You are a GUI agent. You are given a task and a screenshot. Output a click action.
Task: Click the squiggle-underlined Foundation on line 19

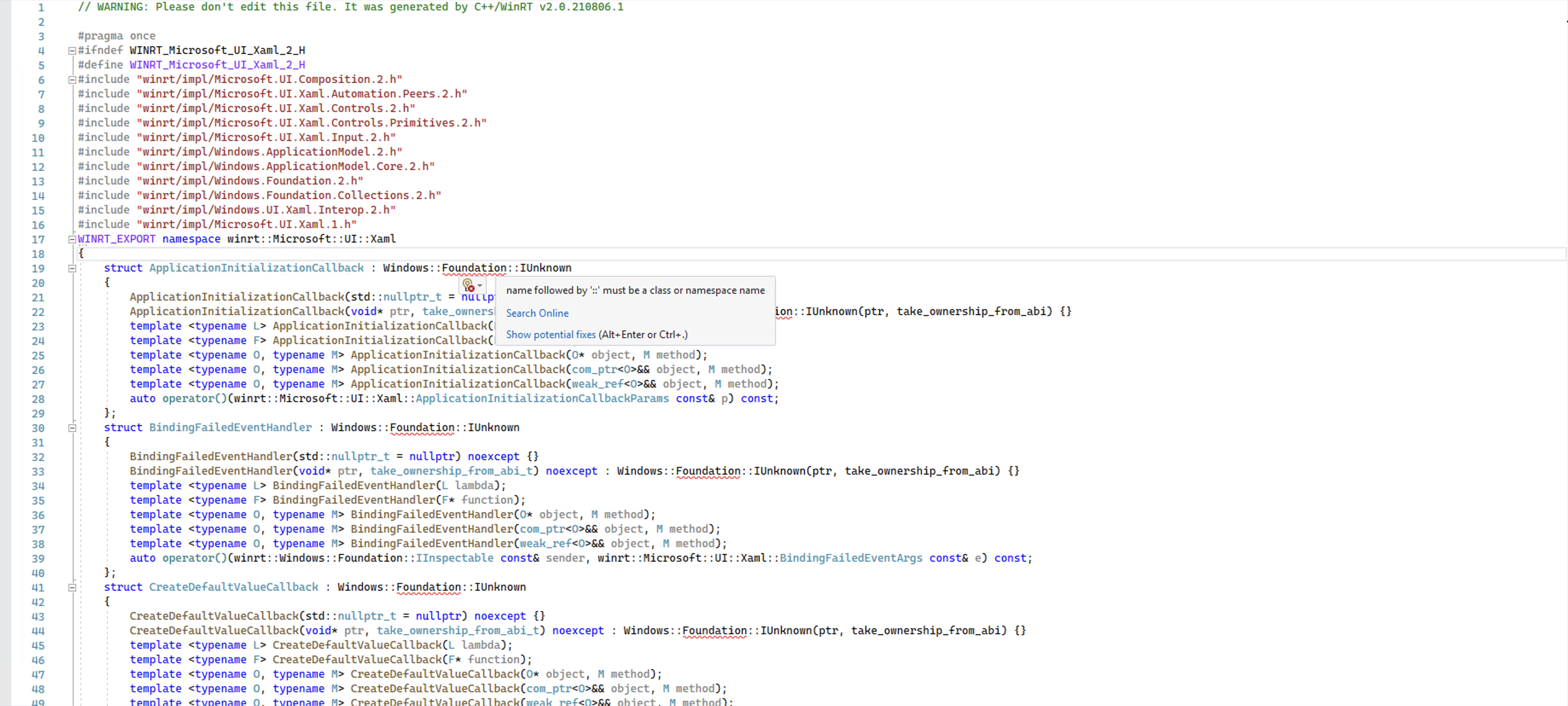[x=474, y=268]
